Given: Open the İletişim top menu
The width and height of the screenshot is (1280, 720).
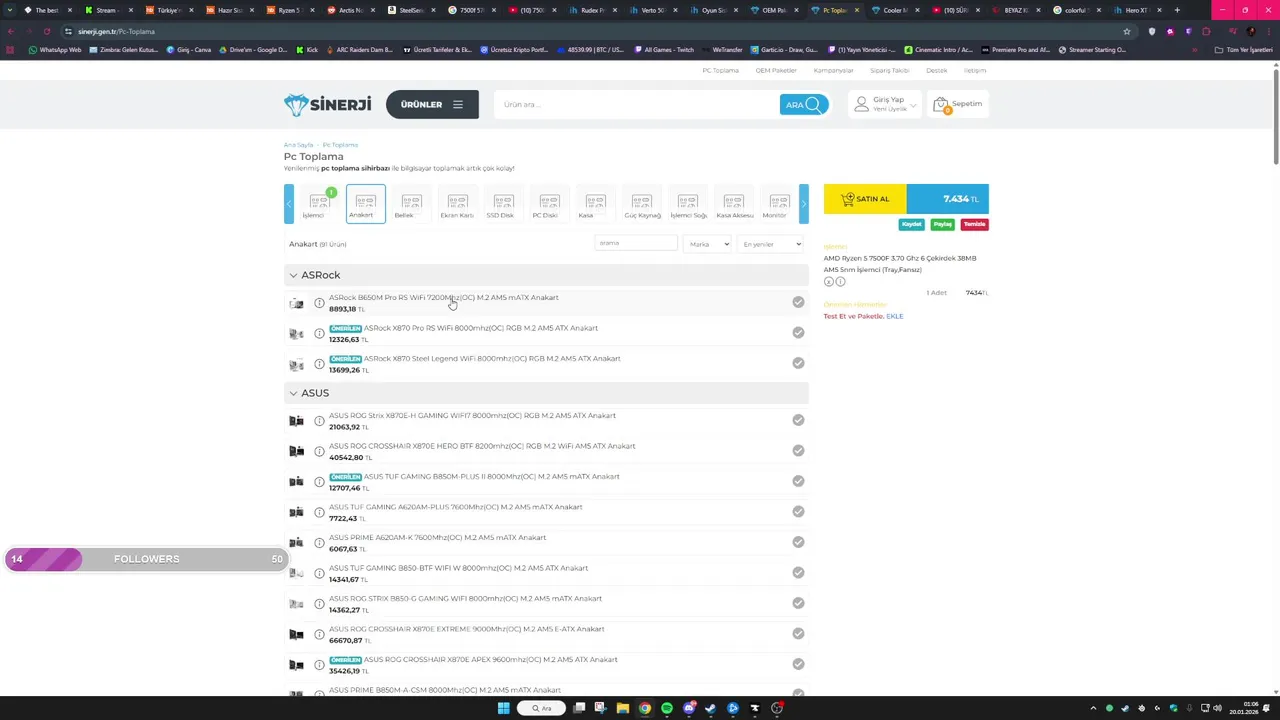Looking at the screenshot, I should pos(975,71).
